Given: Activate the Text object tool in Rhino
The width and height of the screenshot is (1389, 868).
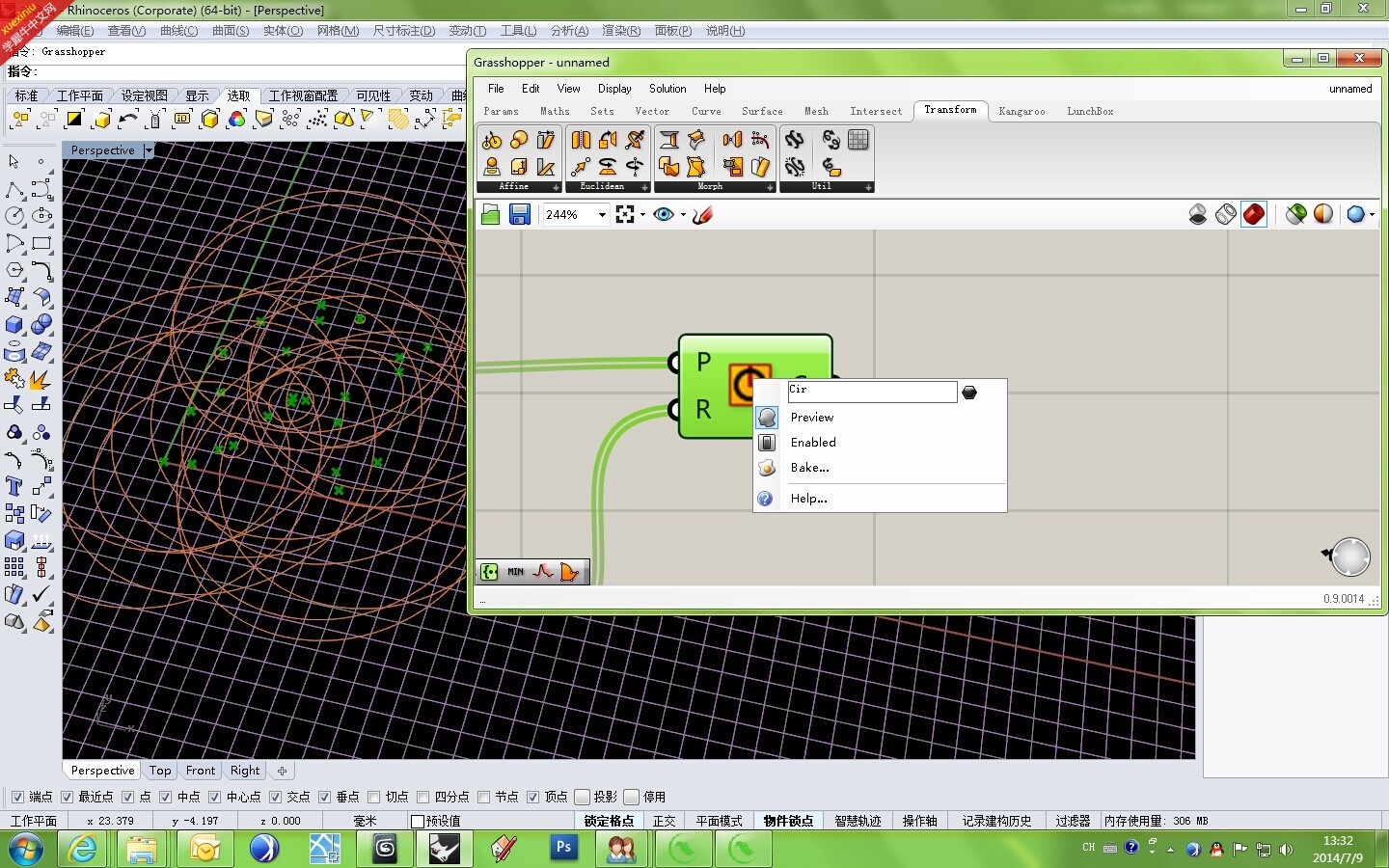Looking at the screenshot, I should (x=14, y=486).
